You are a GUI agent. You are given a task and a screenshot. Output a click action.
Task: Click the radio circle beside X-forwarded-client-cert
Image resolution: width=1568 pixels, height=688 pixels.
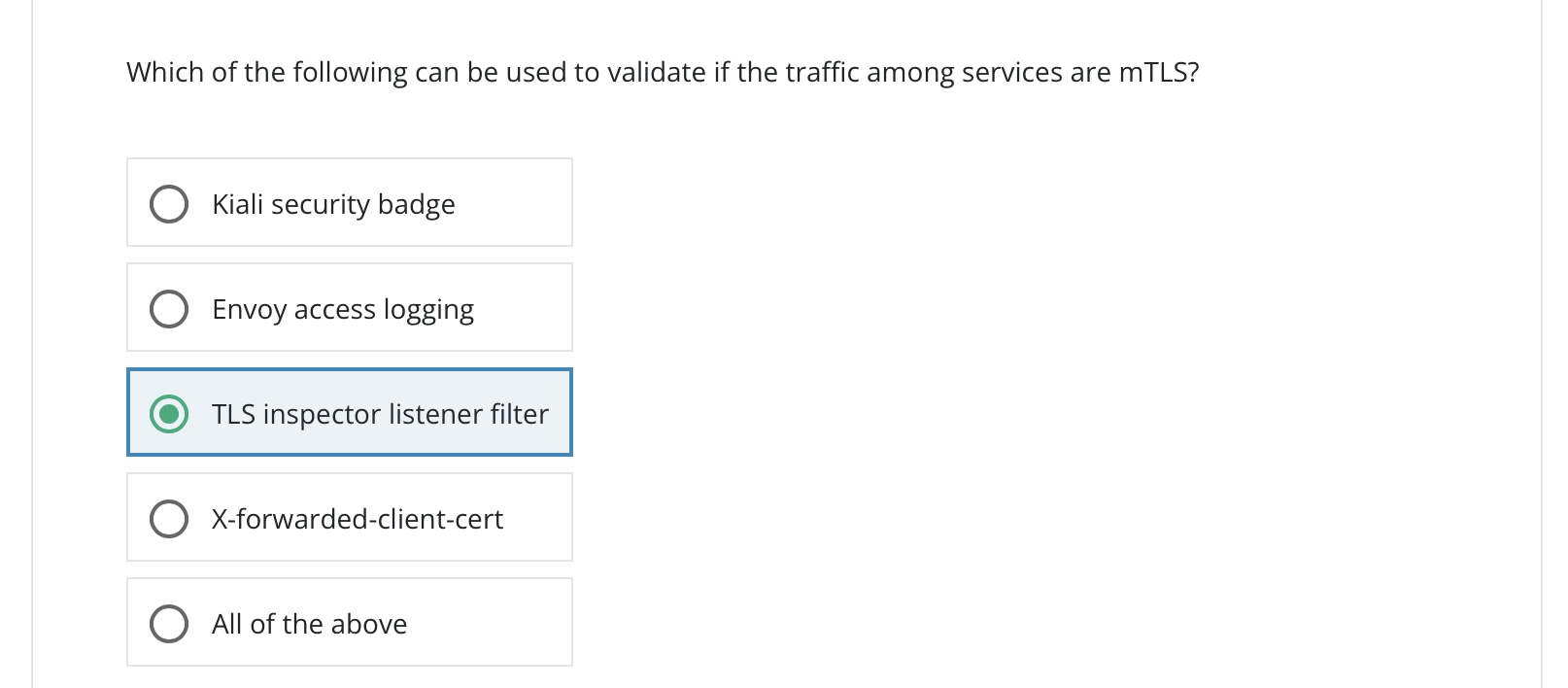169,519
